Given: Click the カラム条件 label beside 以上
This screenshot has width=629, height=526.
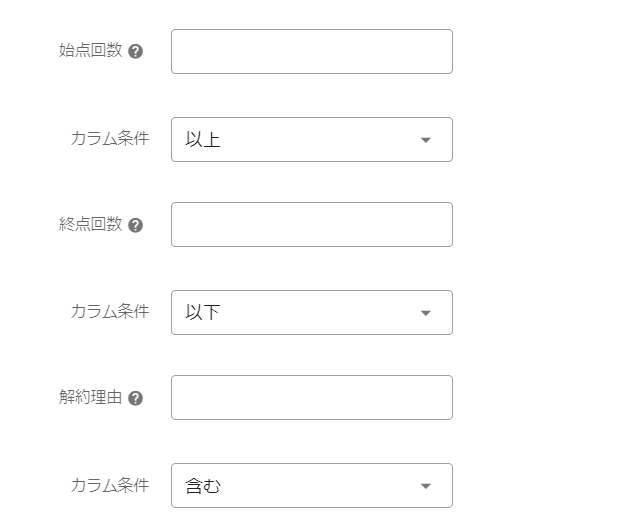Looking at the screenshot, I should 109,139.
